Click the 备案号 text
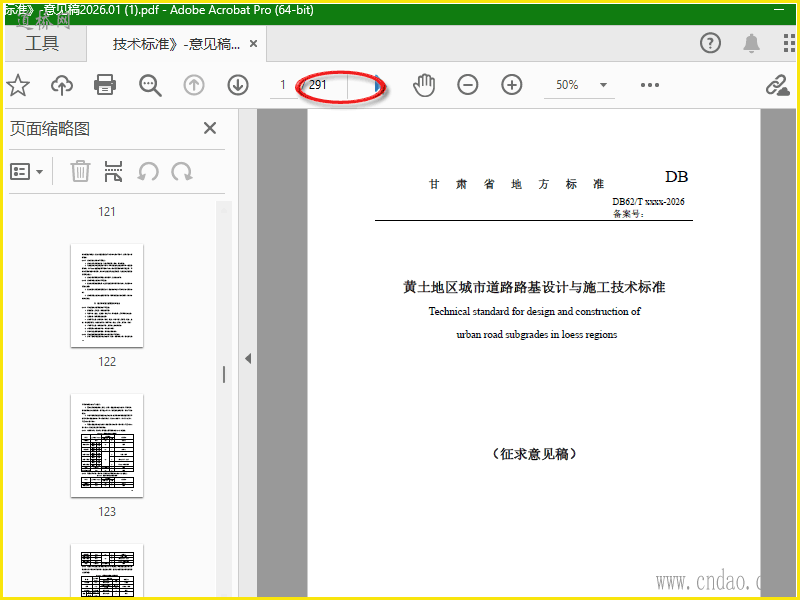 coord(629,214)
